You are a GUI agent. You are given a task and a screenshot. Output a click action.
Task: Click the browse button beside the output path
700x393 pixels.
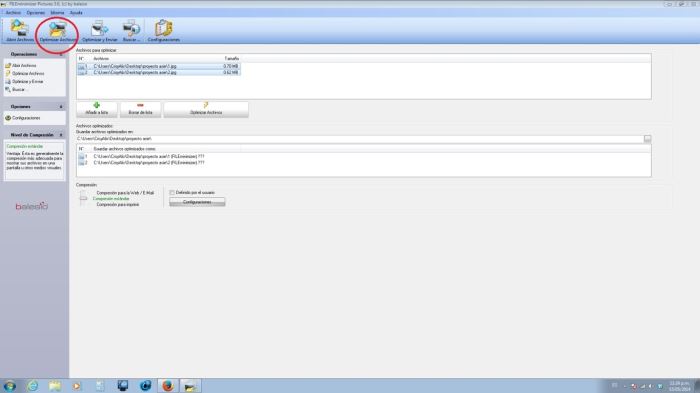tap(647, 139)
